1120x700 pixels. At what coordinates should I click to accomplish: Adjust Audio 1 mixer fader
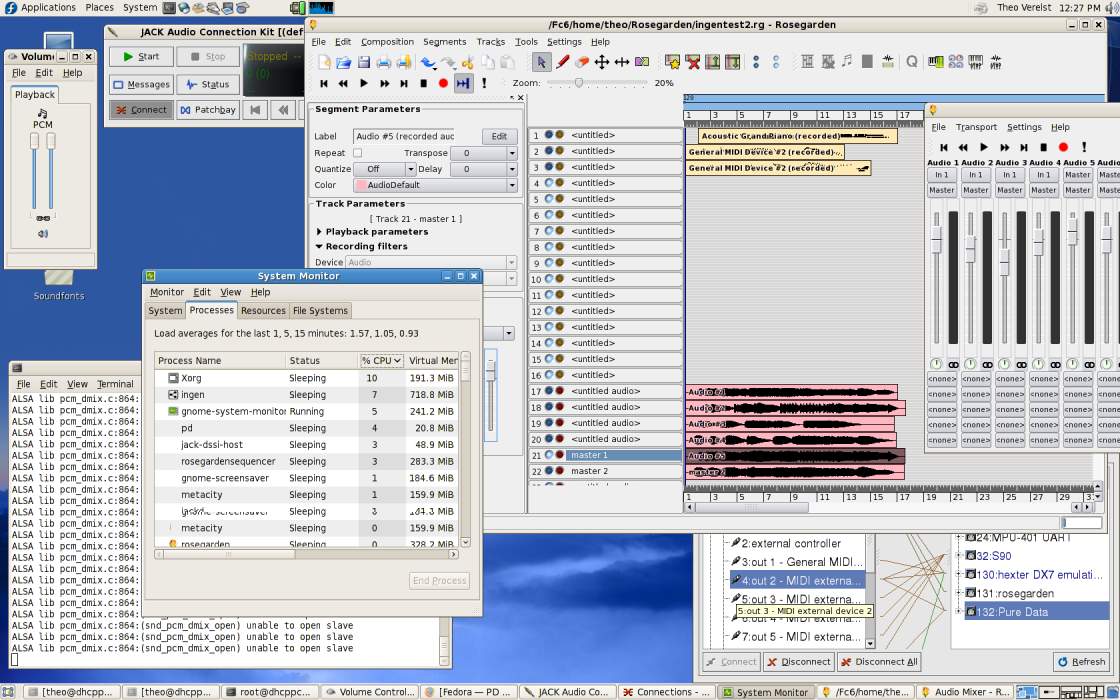(936, 238)
